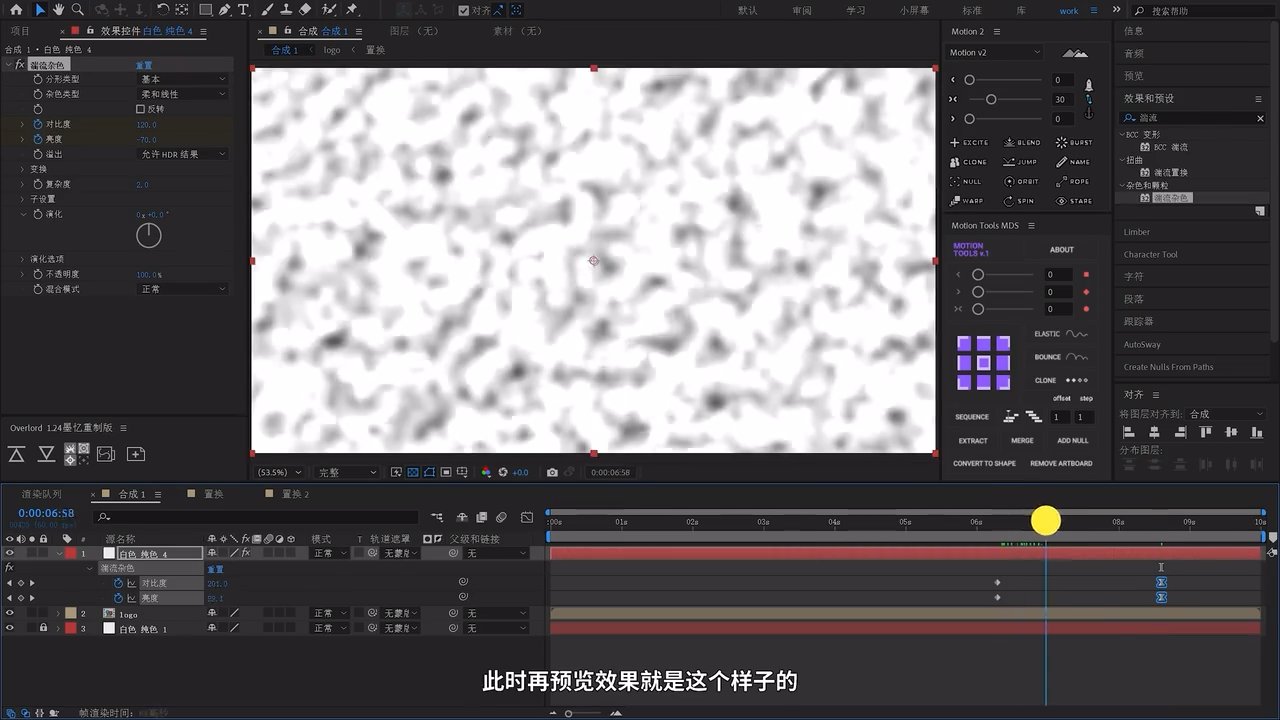The width and height of the screenshot is (1280, 720).
Task: Hide the logo layer with its eye icon
Action: (x=10, y=613)
